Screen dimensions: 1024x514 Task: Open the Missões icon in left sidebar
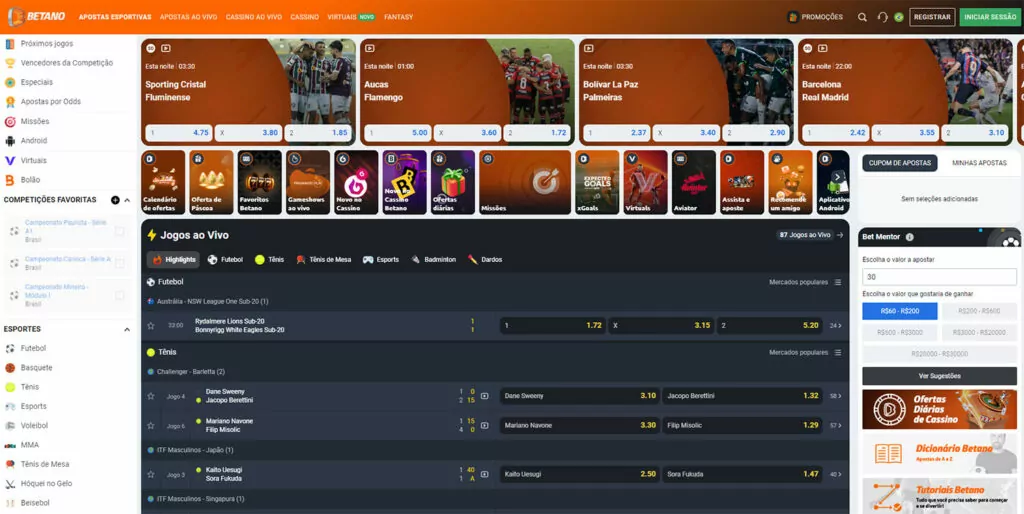(x=10, y=121)
